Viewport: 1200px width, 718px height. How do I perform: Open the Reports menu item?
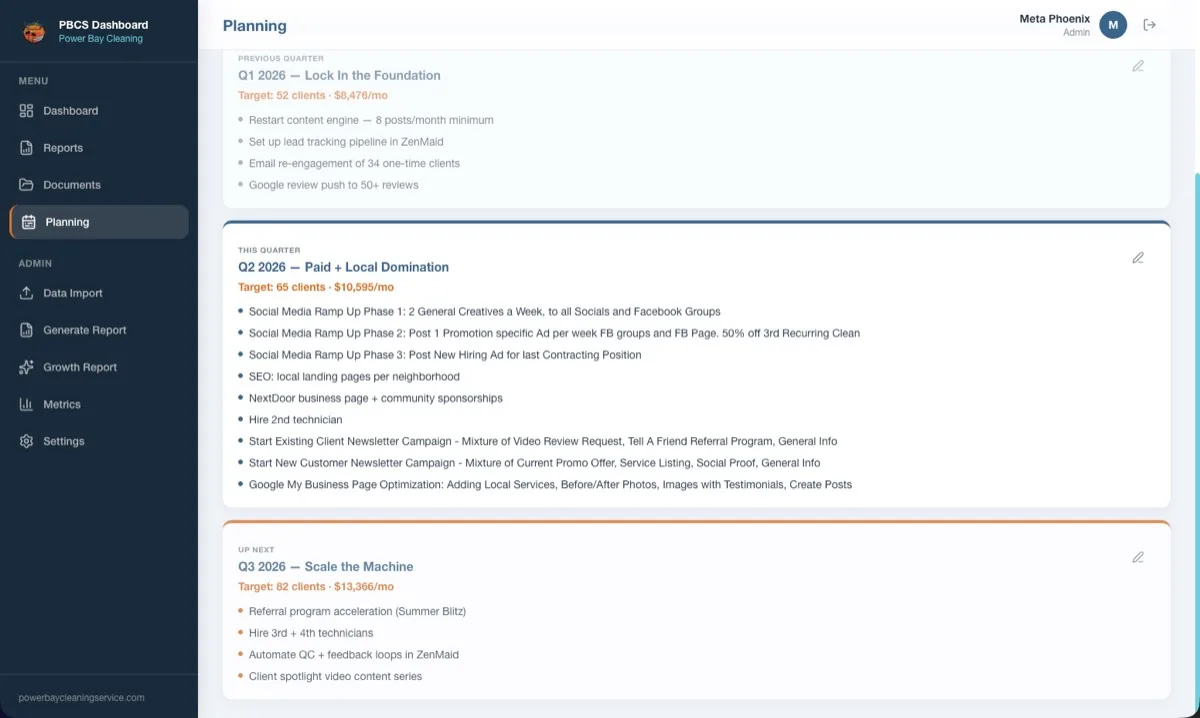point(99,148)
